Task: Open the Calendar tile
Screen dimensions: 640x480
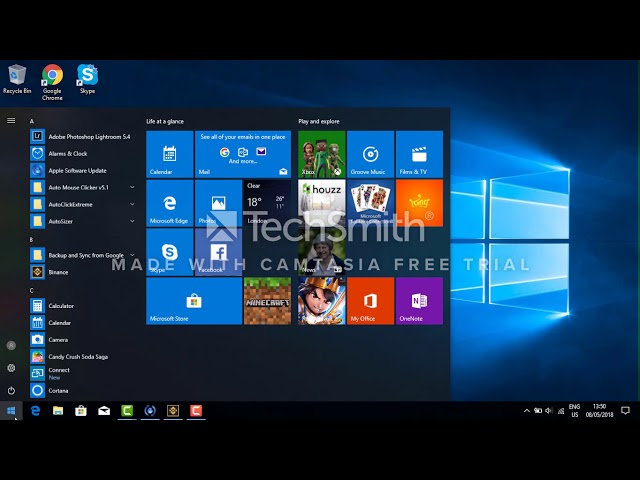Action: 170,154
